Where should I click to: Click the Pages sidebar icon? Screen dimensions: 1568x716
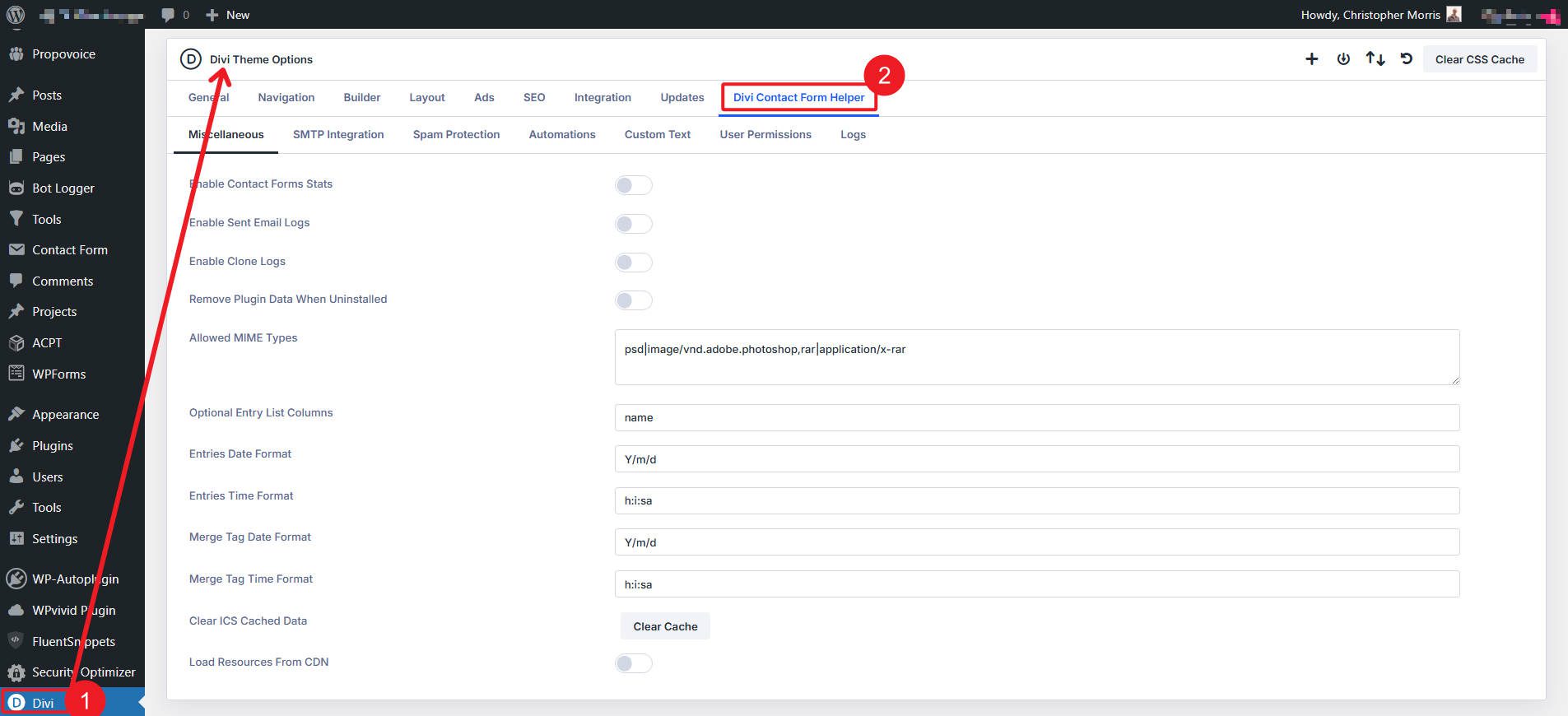click(16, 157)
